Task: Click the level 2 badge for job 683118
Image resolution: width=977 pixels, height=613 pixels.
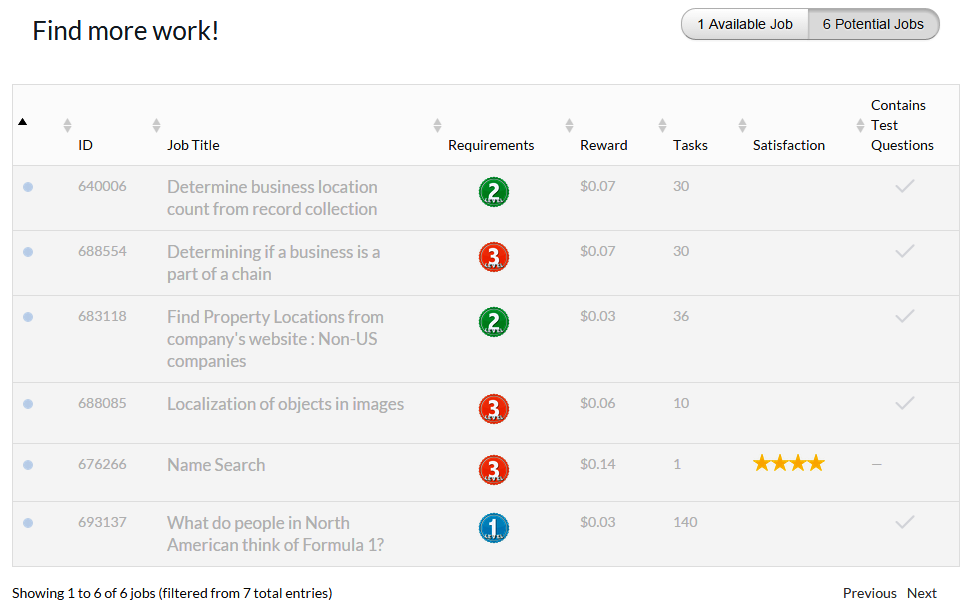Action: [493, 322]
